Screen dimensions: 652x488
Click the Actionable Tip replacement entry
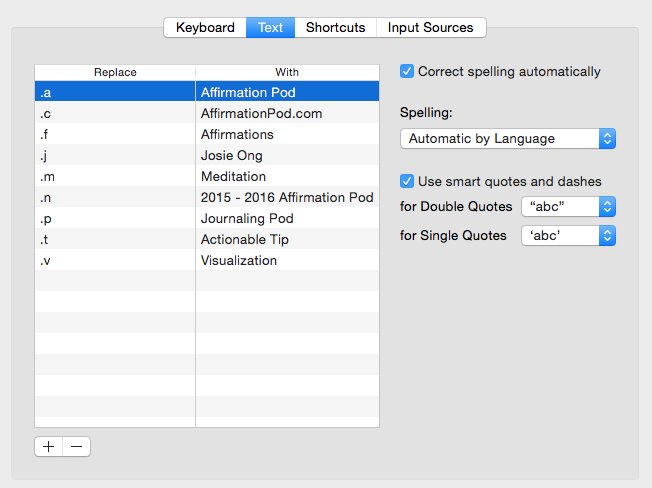click(x=287, y=239)
